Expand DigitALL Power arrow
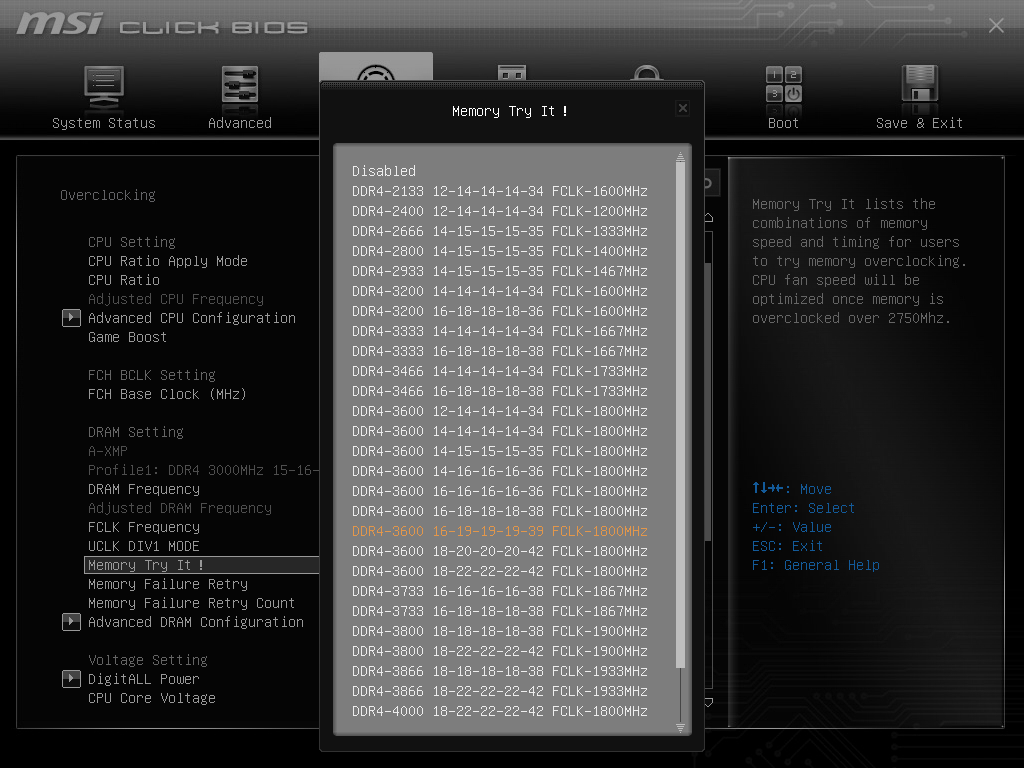 pos(71,679)
